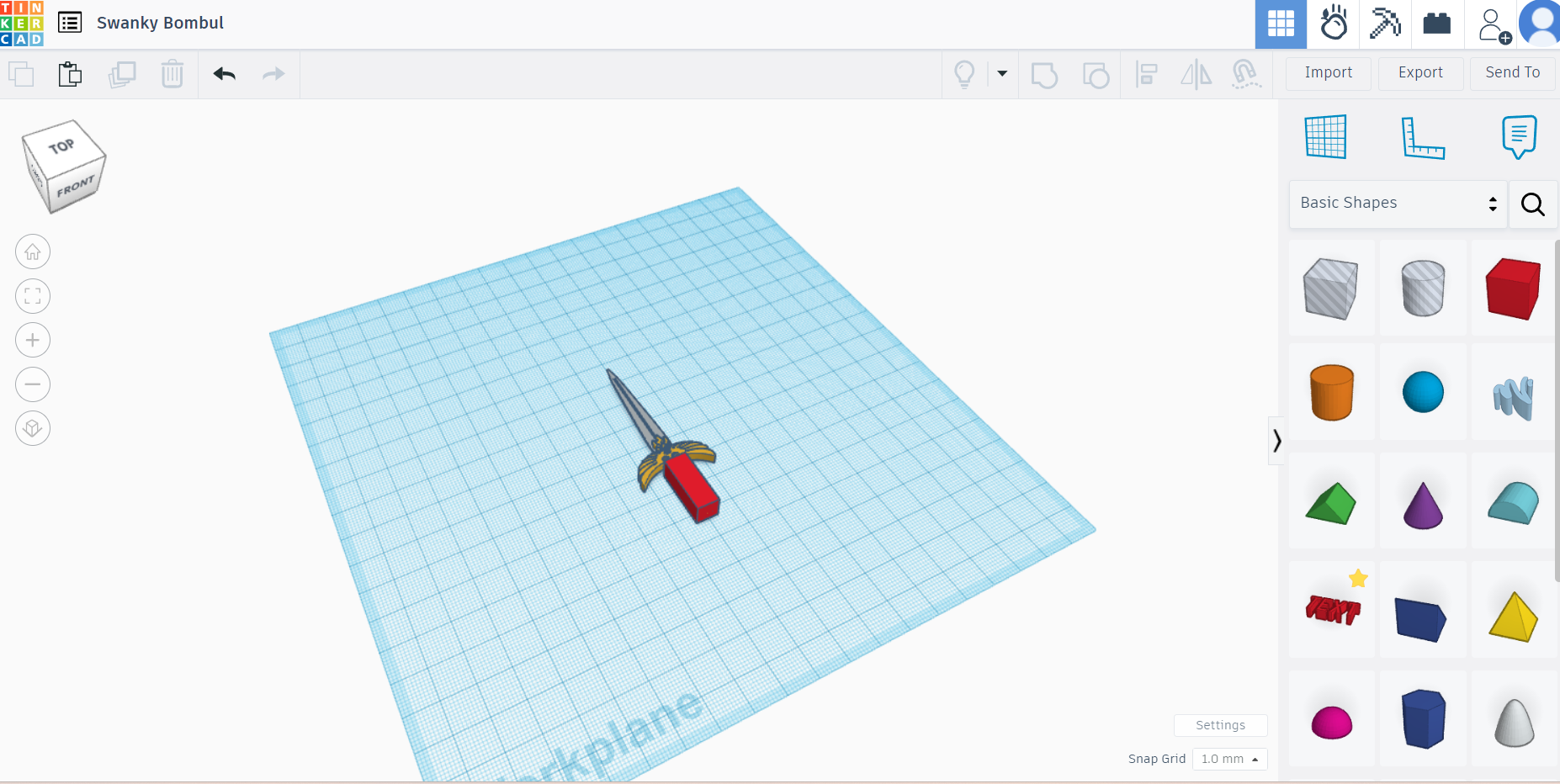Open the designs list icon
The height and width of the screenshot is (784, 1560).
tap(70, 23)
